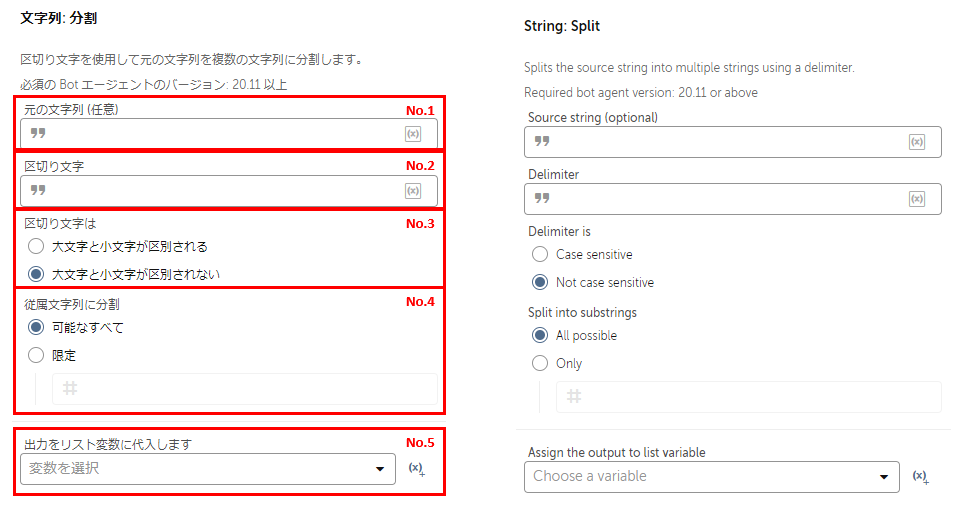Open the 変数を選択 dropdown

[x=208, y=469]
